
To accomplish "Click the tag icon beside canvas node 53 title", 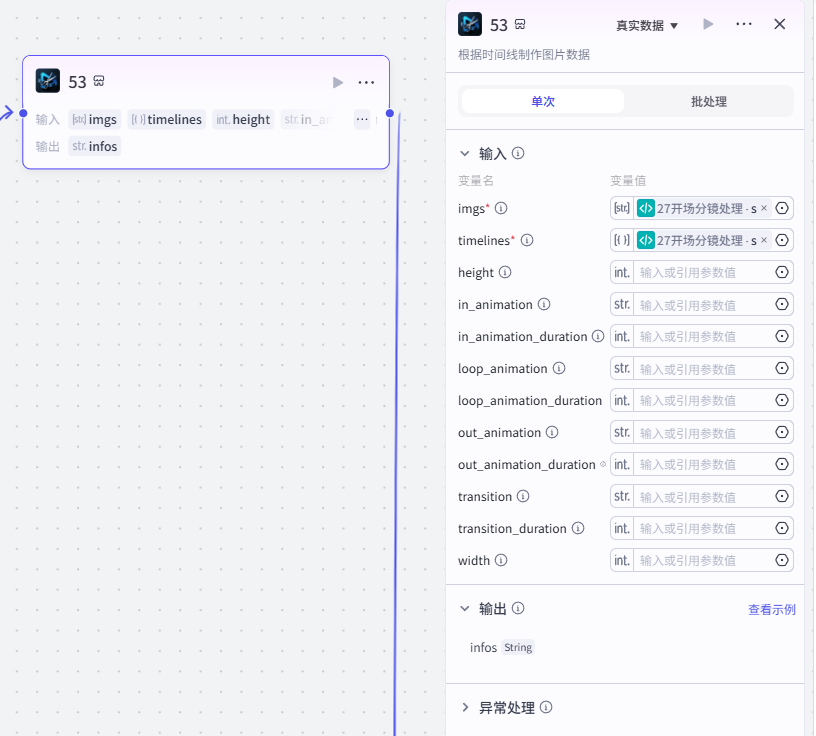I will tap(99, 81).
